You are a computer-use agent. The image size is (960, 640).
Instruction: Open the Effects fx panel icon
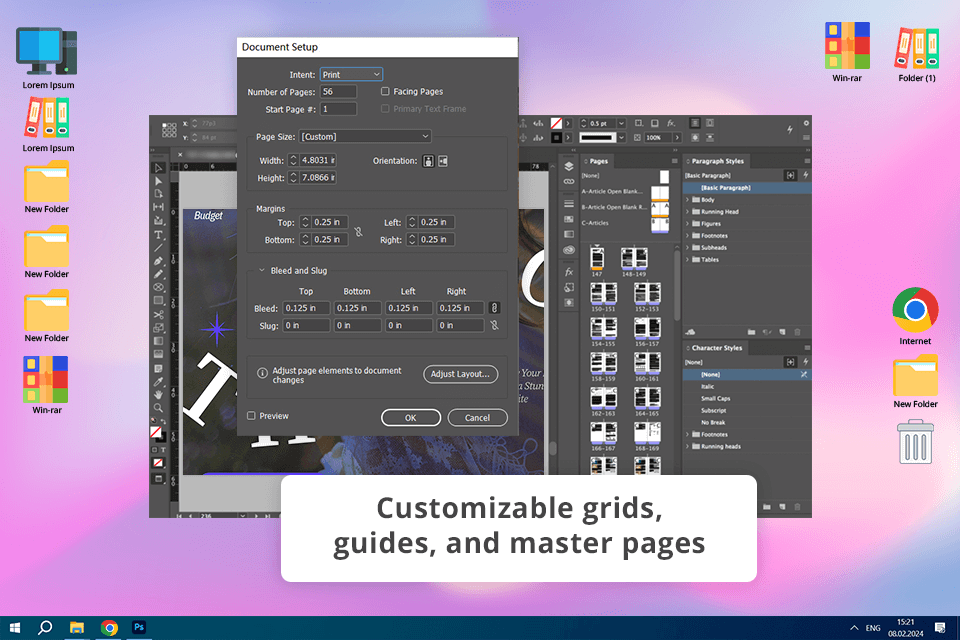pos(569,272)
